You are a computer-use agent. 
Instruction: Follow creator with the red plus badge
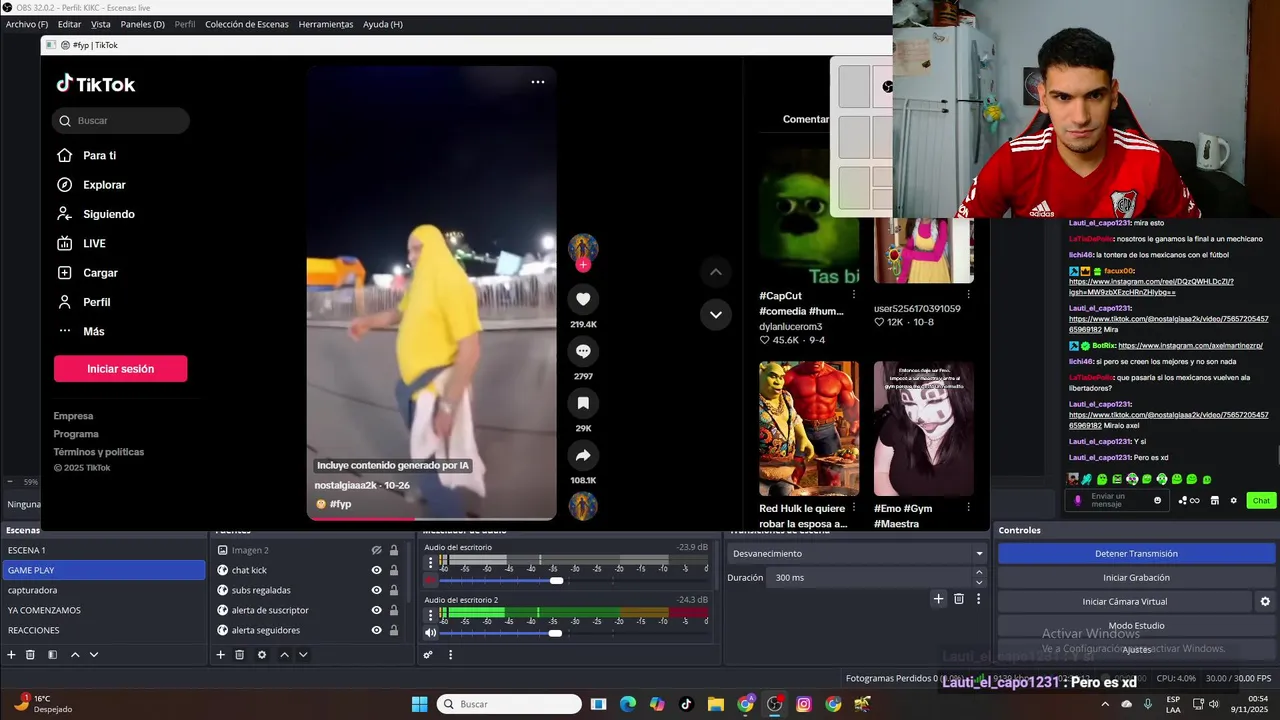(x=583, y=265)
